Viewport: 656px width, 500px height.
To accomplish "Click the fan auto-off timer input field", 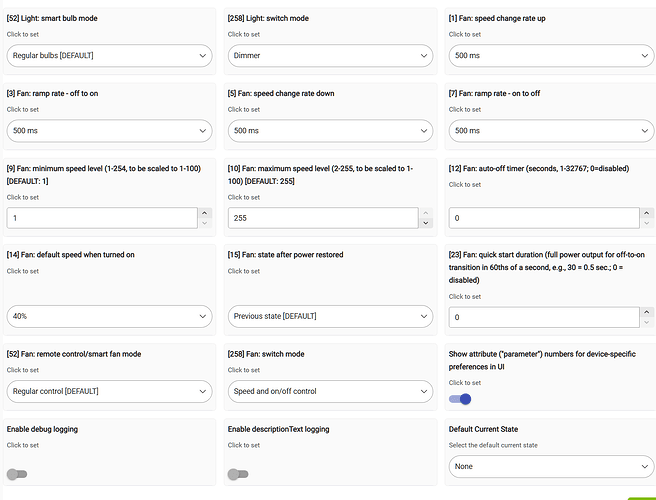I will point(544,218).
